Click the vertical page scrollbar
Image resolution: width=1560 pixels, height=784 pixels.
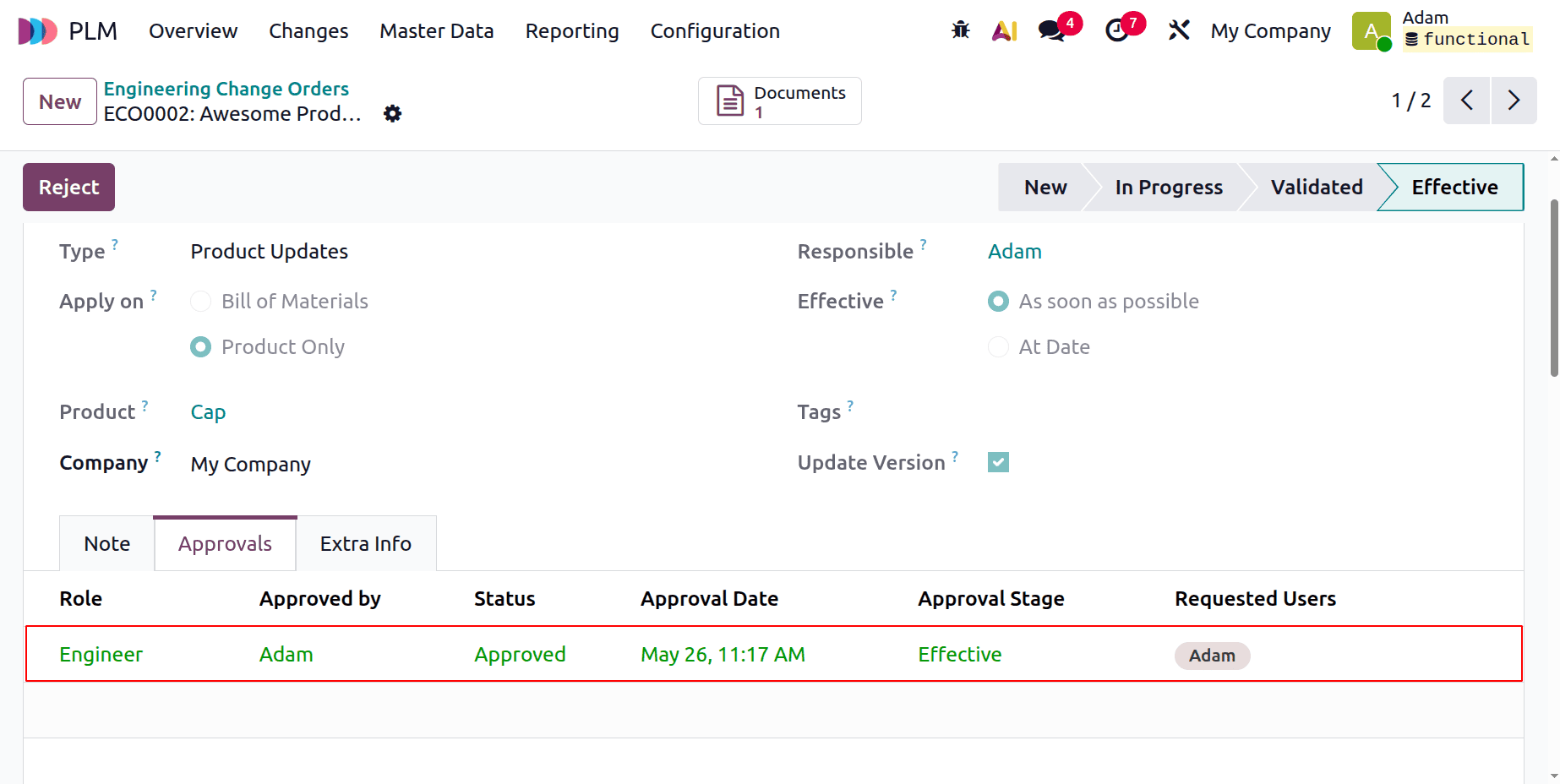(x=1554, y=287)
